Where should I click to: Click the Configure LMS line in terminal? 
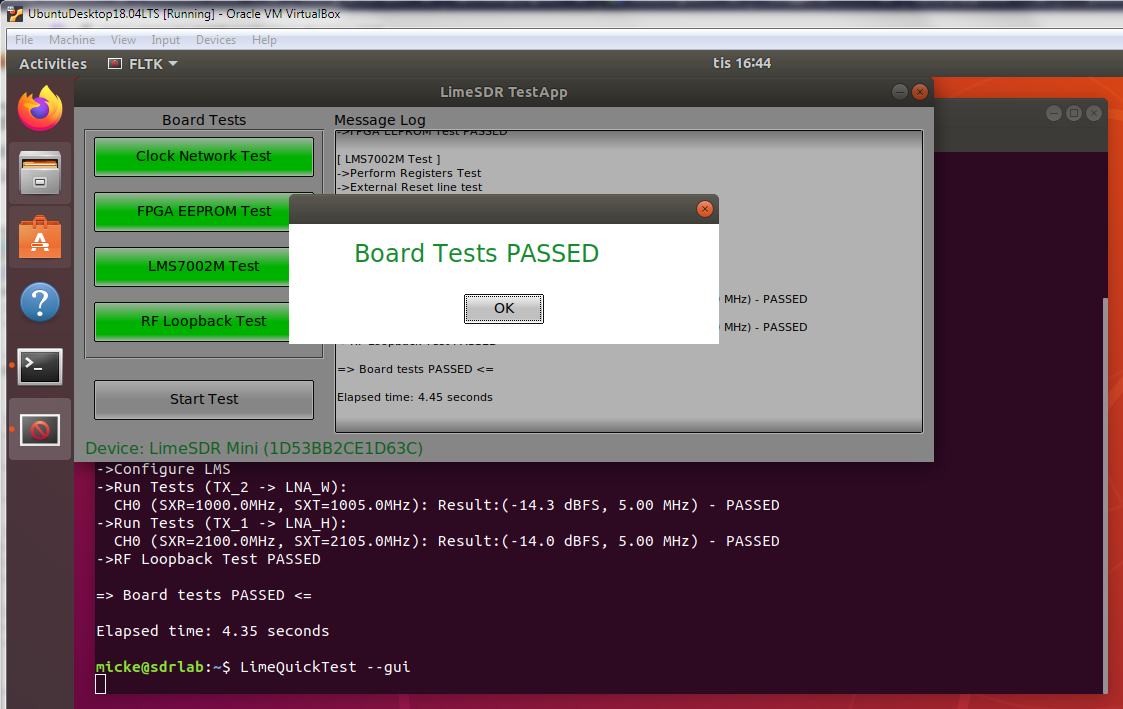point(163,469)
